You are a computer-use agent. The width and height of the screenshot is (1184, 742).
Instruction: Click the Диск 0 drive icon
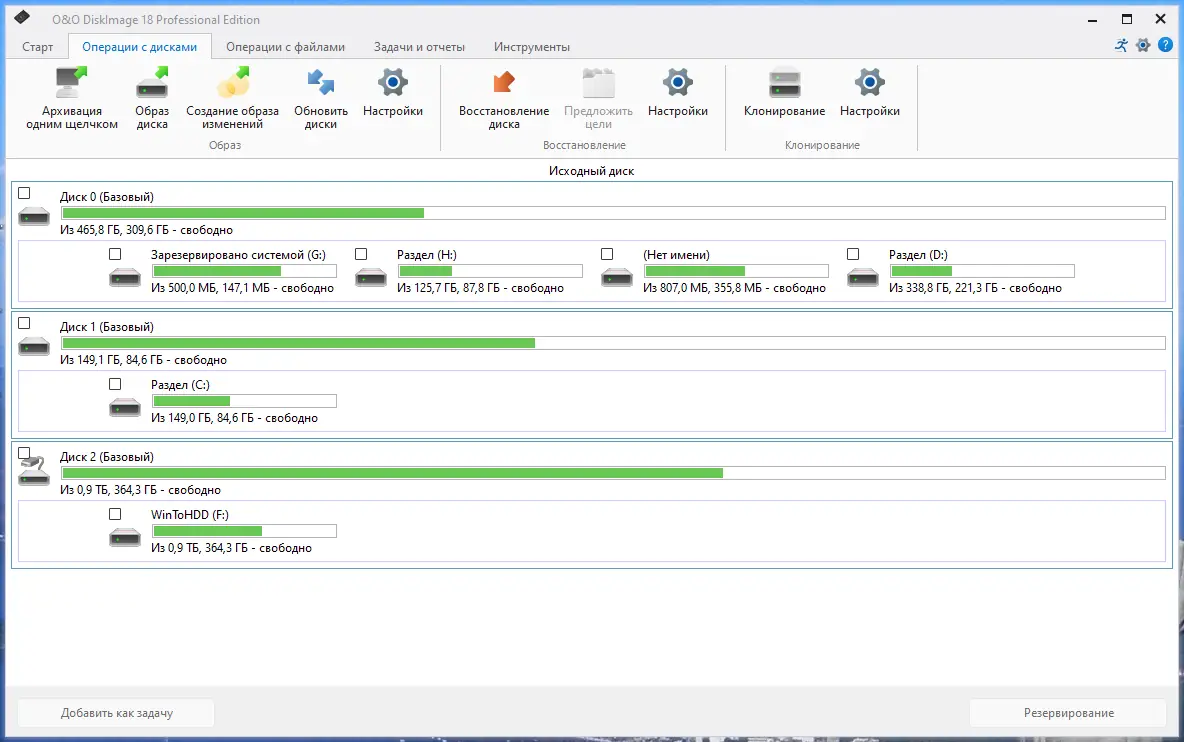tap(34, 217)
